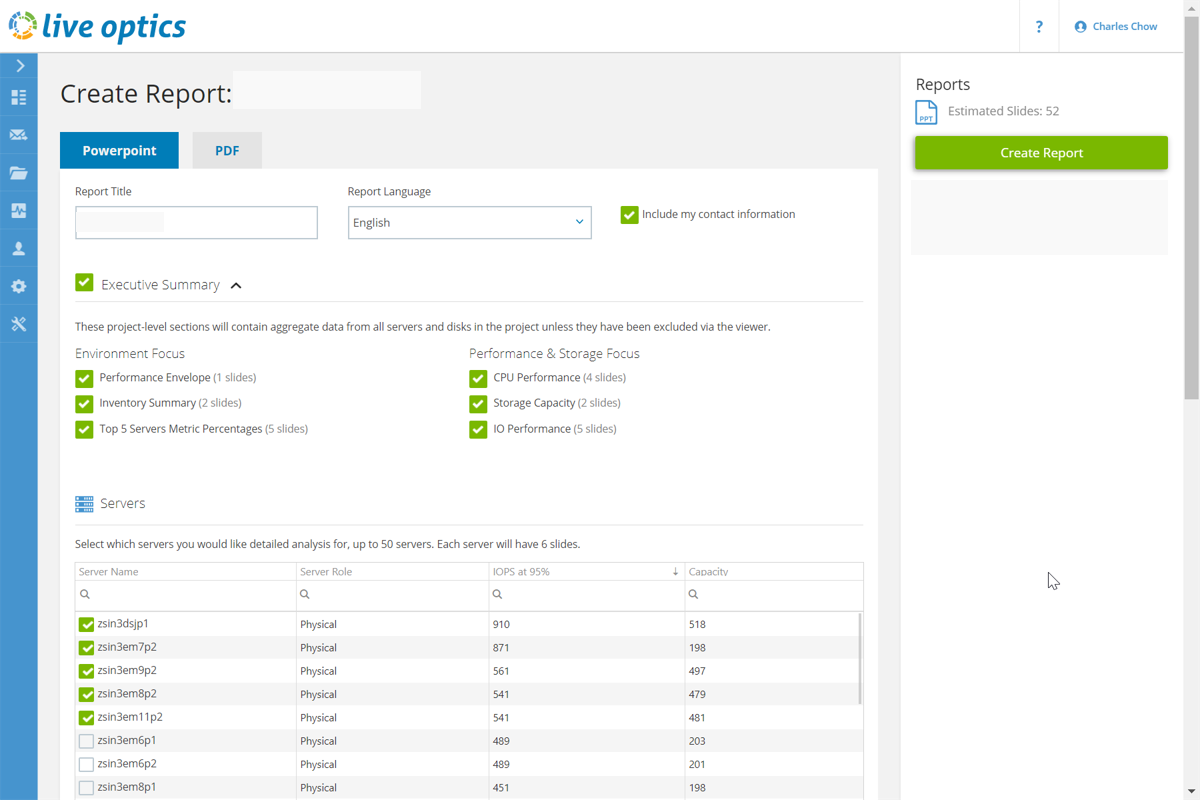Click IOPS value 910 cell
This screenshot has width=1200, height=800.
pyautogui.click(x=587, y=624)
